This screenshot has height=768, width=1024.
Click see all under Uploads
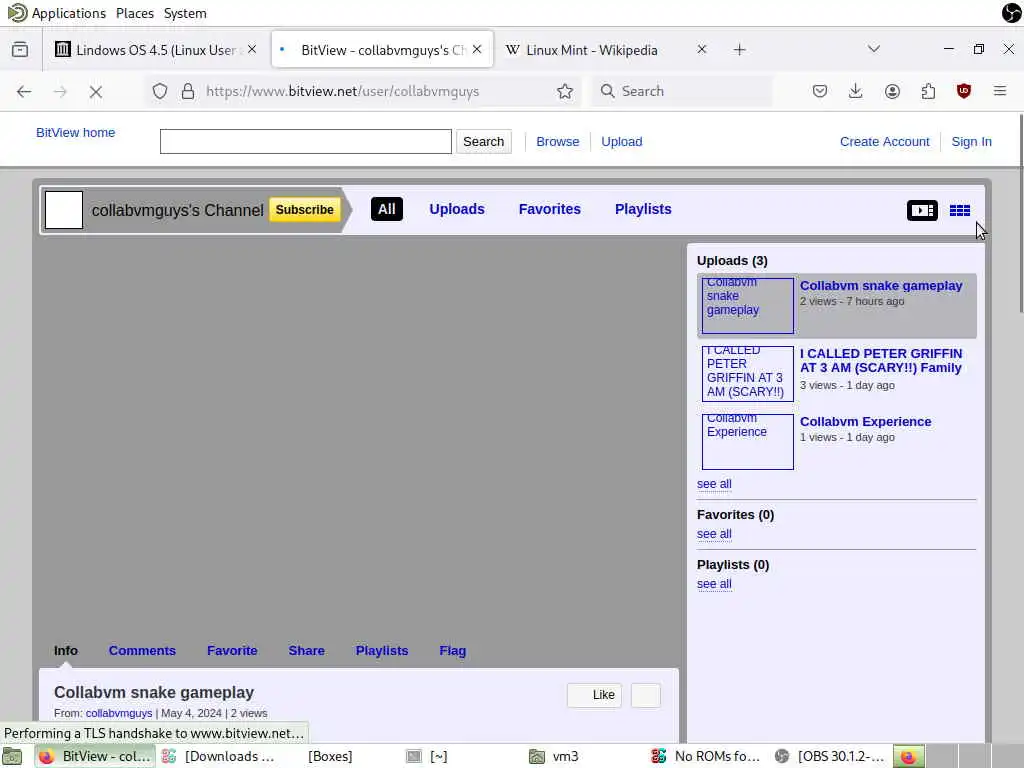coord(714,484)
